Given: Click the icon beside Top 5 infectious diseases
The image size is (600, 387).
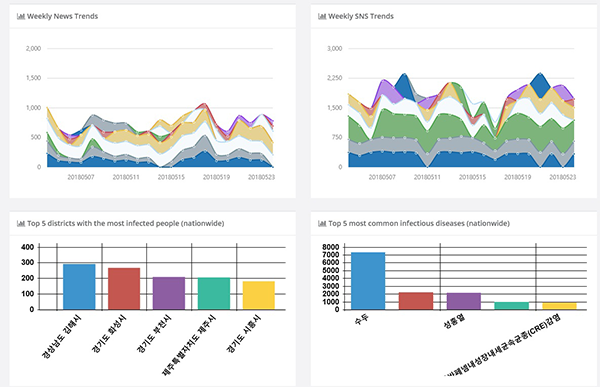Looking at the screenshot, I should tap(322, 224).
